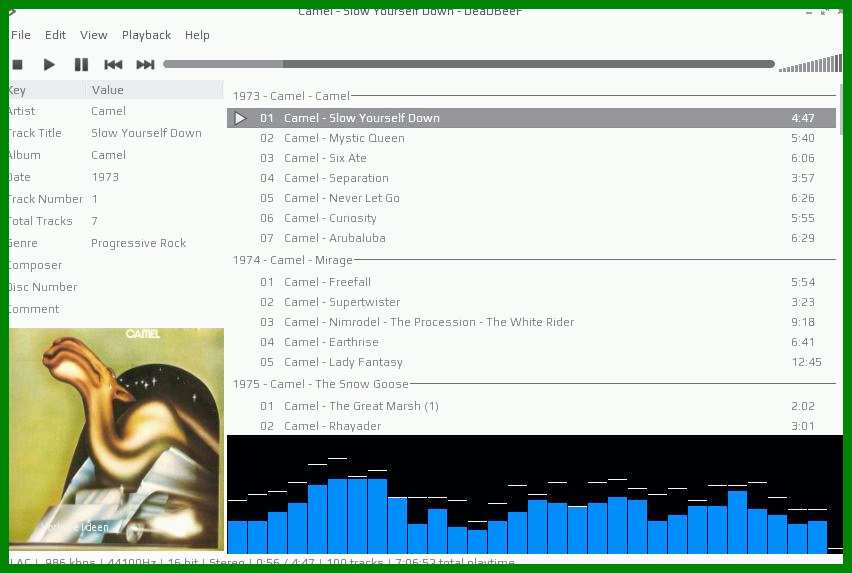Viewport: 852px width, 573px height.
Task: Click the Composer property row
Action: (x=116, y=265)
